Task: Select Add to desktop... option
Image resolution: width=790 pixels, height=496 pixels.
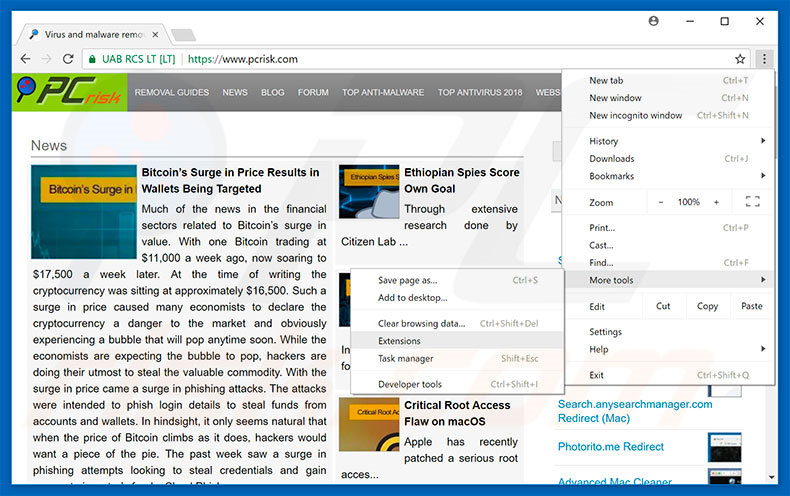Action: [457, 298]
